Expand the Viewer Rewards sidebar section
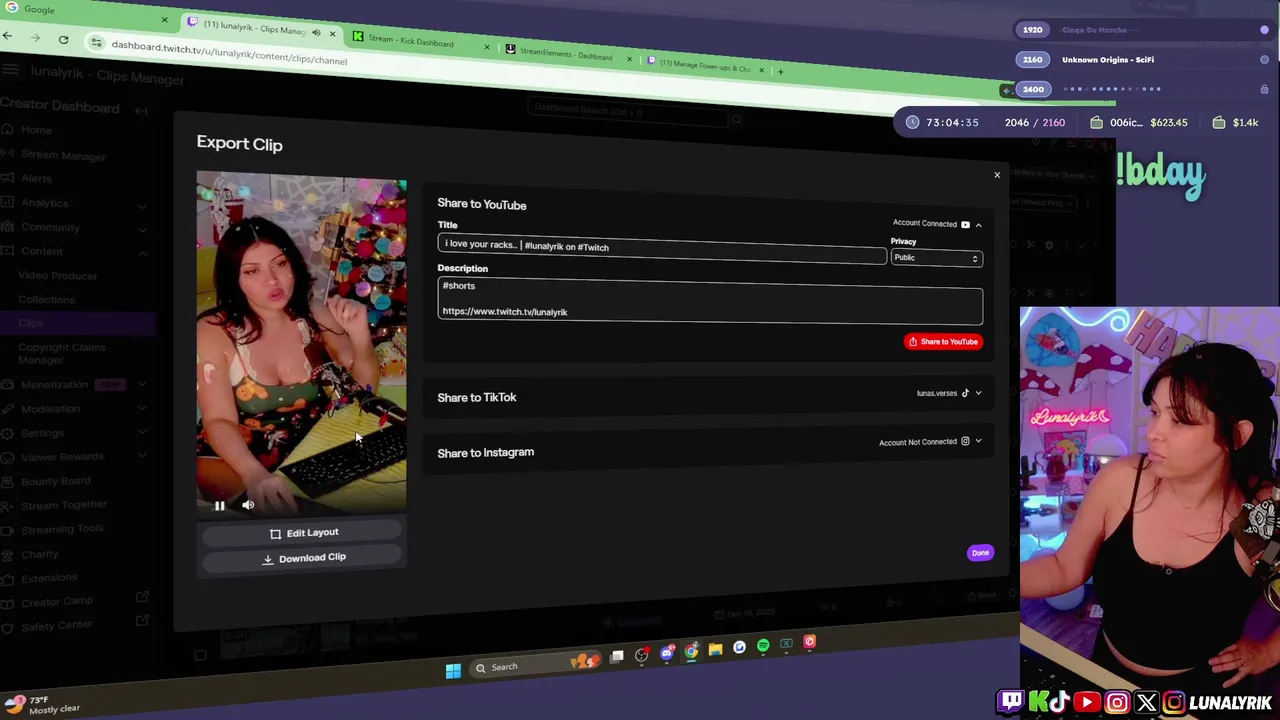The image size is (1280, 720). pos(142,457)
